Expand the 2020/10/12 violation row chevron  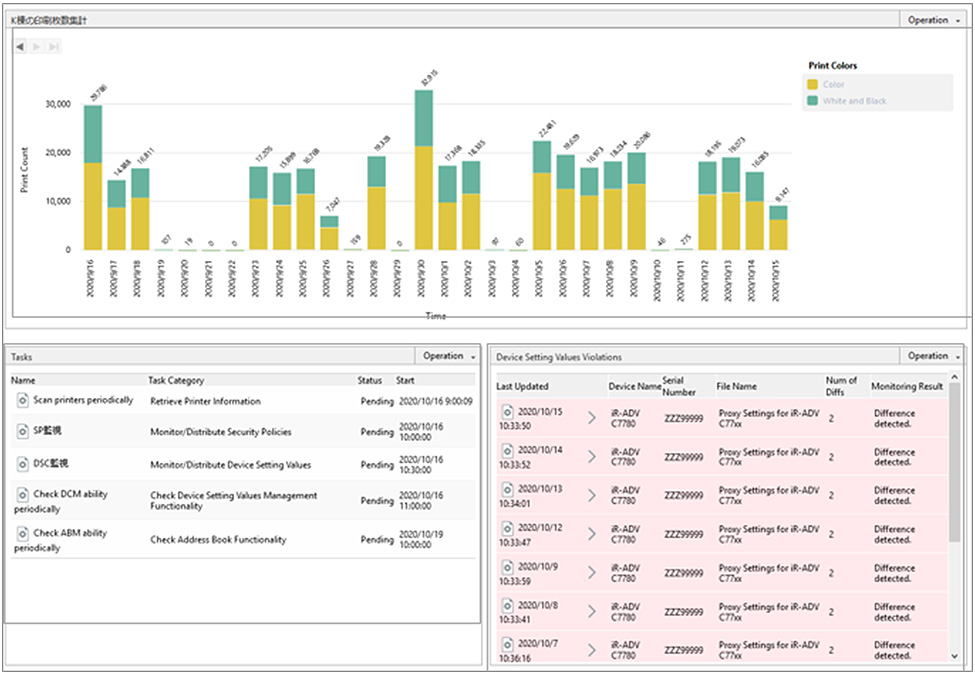(x=591, y=534)
